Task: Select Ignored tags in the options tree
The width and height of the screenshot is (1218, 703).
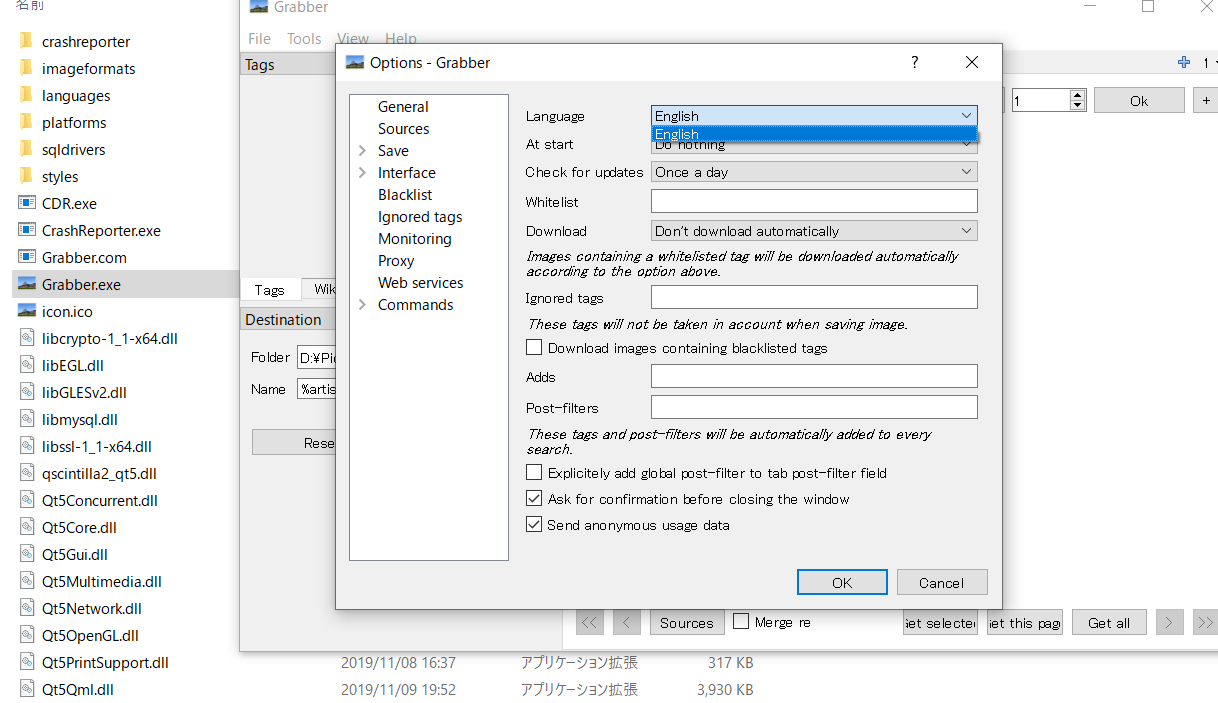Action: coord(420,217)
